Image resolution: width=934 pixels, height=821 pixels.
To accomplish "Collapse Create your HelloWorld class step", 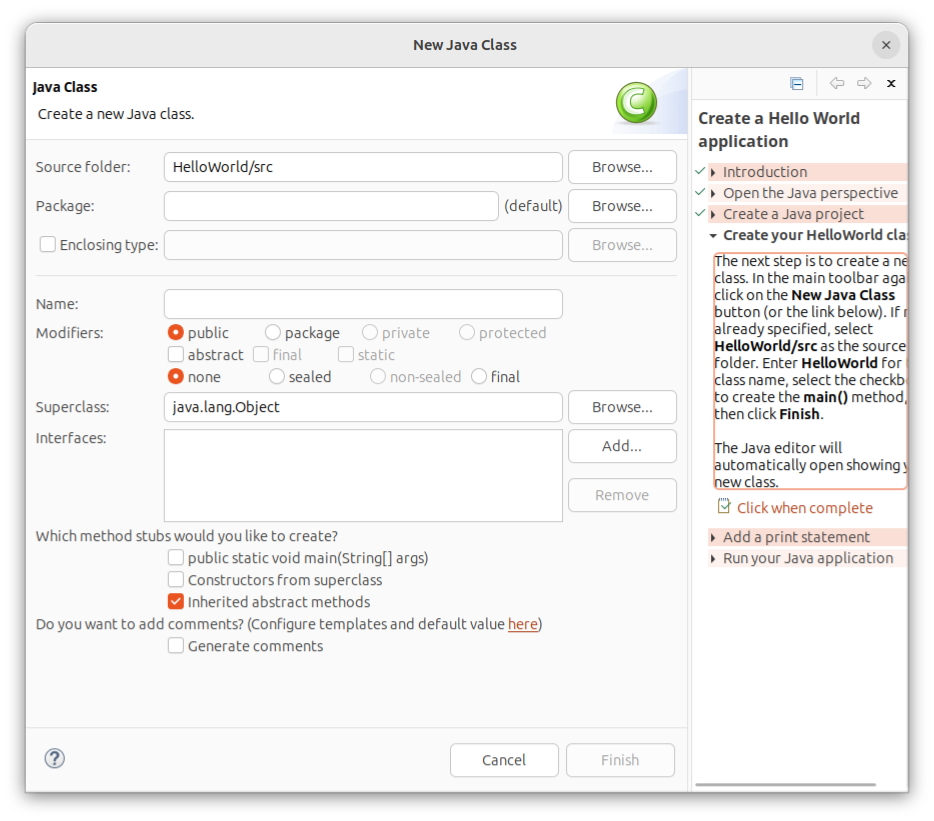I will click(713, 235).
